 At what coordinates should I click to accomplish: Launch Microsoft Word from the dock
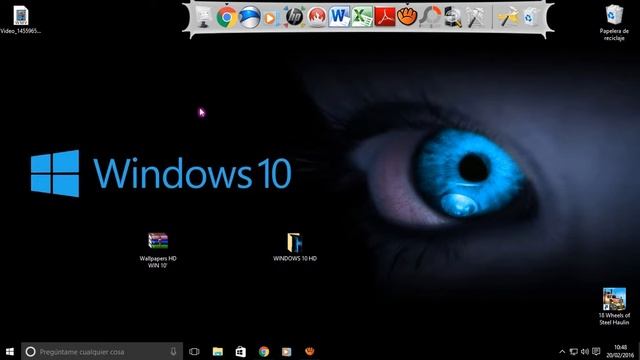[x=339, y=17]
